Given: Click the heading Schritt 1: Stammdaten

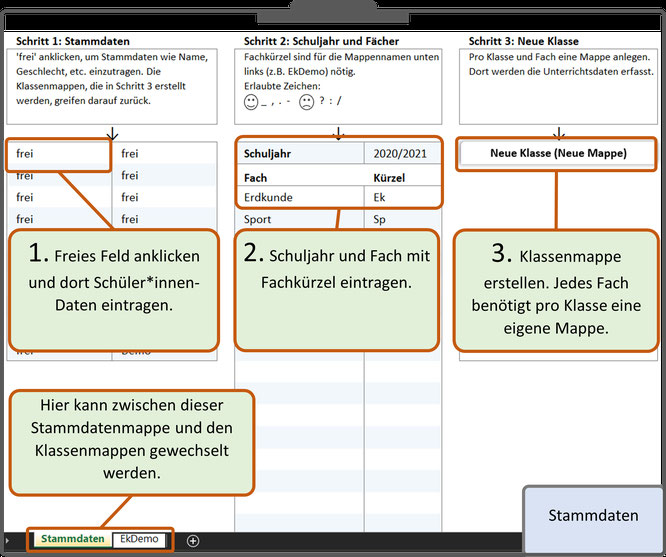Looking at the screenshot, I should pos(73,41).
